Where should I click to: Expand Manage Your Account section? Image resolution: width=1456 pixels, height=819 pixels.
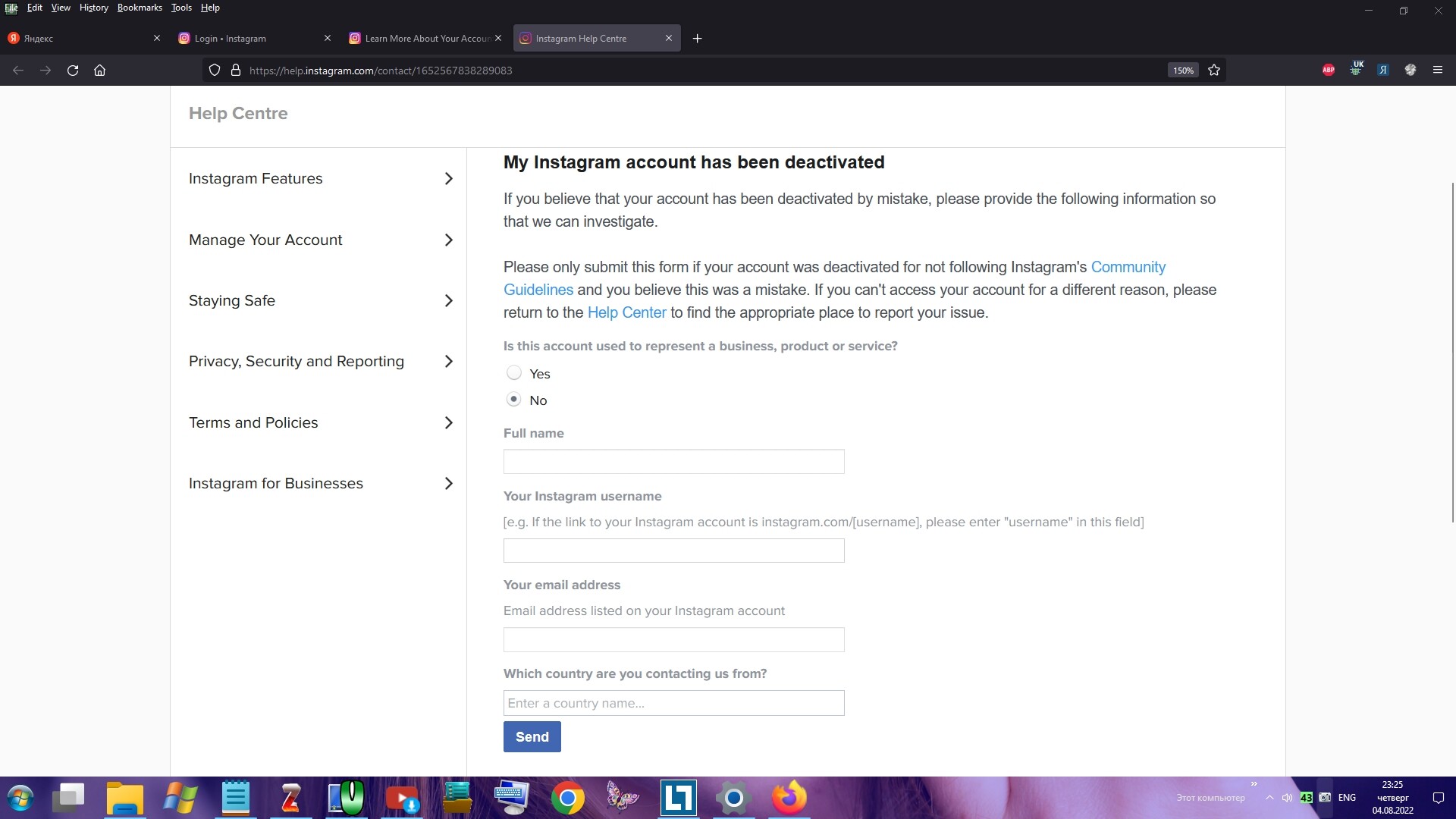[x=321, y=240]
